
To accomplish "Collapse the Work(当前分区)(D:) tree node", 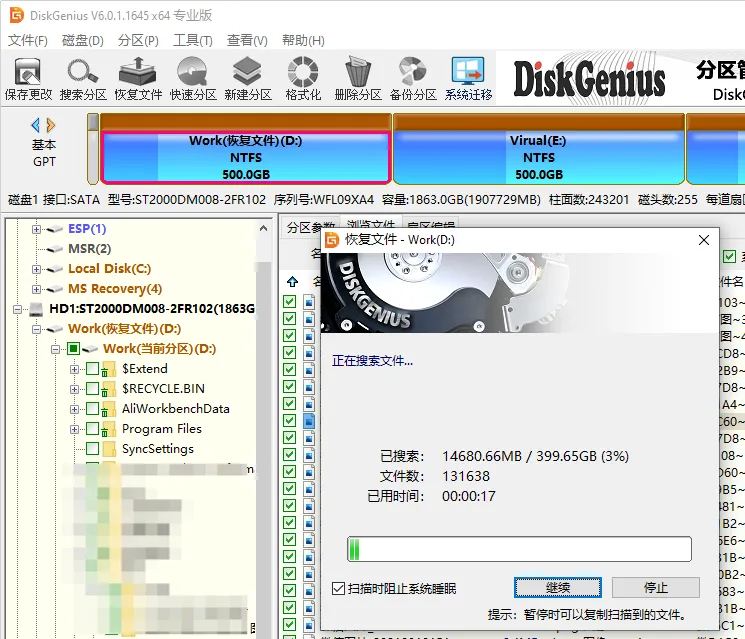I will [x=56, y=349].
